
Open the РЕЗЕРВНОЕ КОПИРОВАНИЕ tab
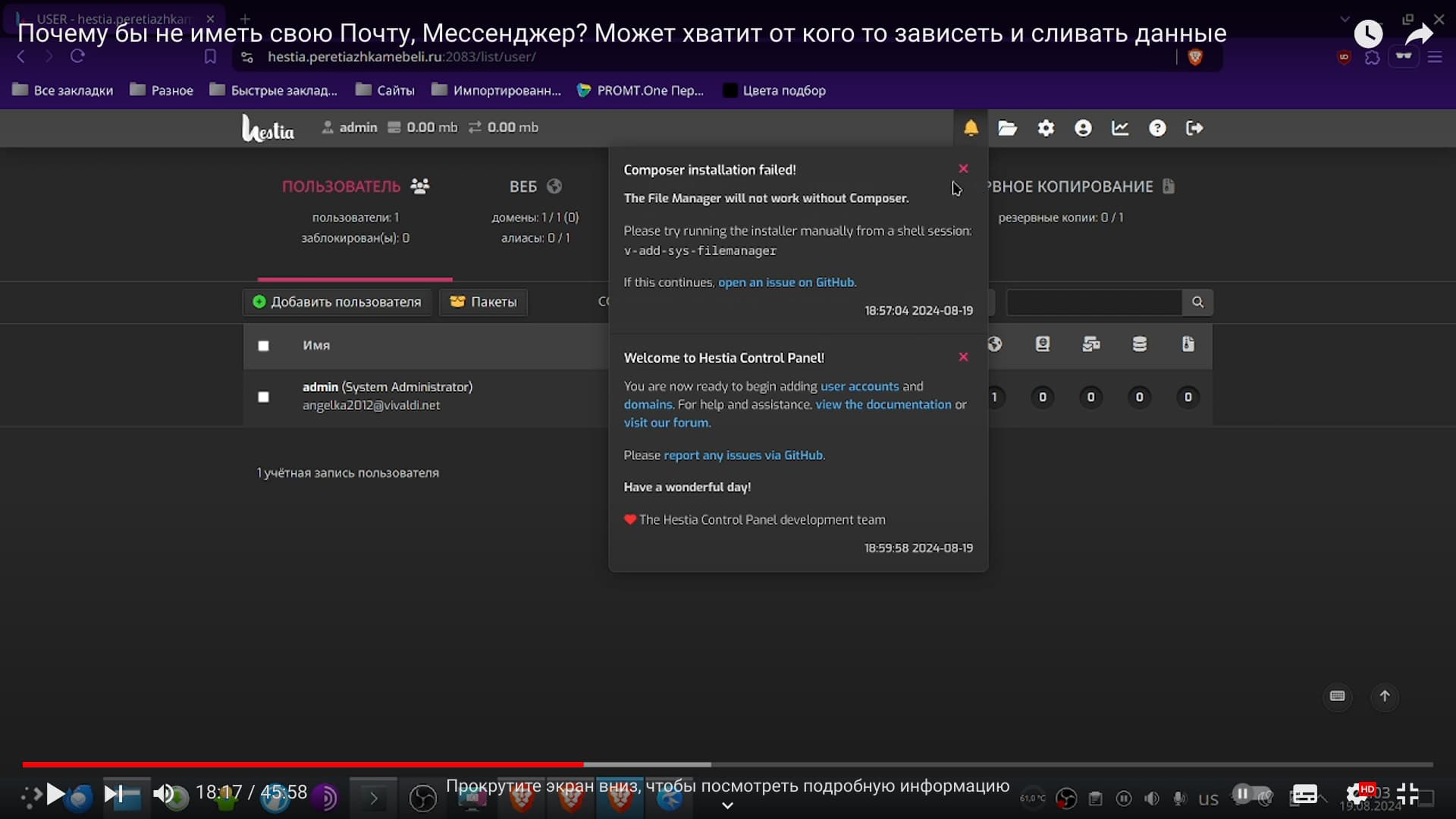[1081, 187]
